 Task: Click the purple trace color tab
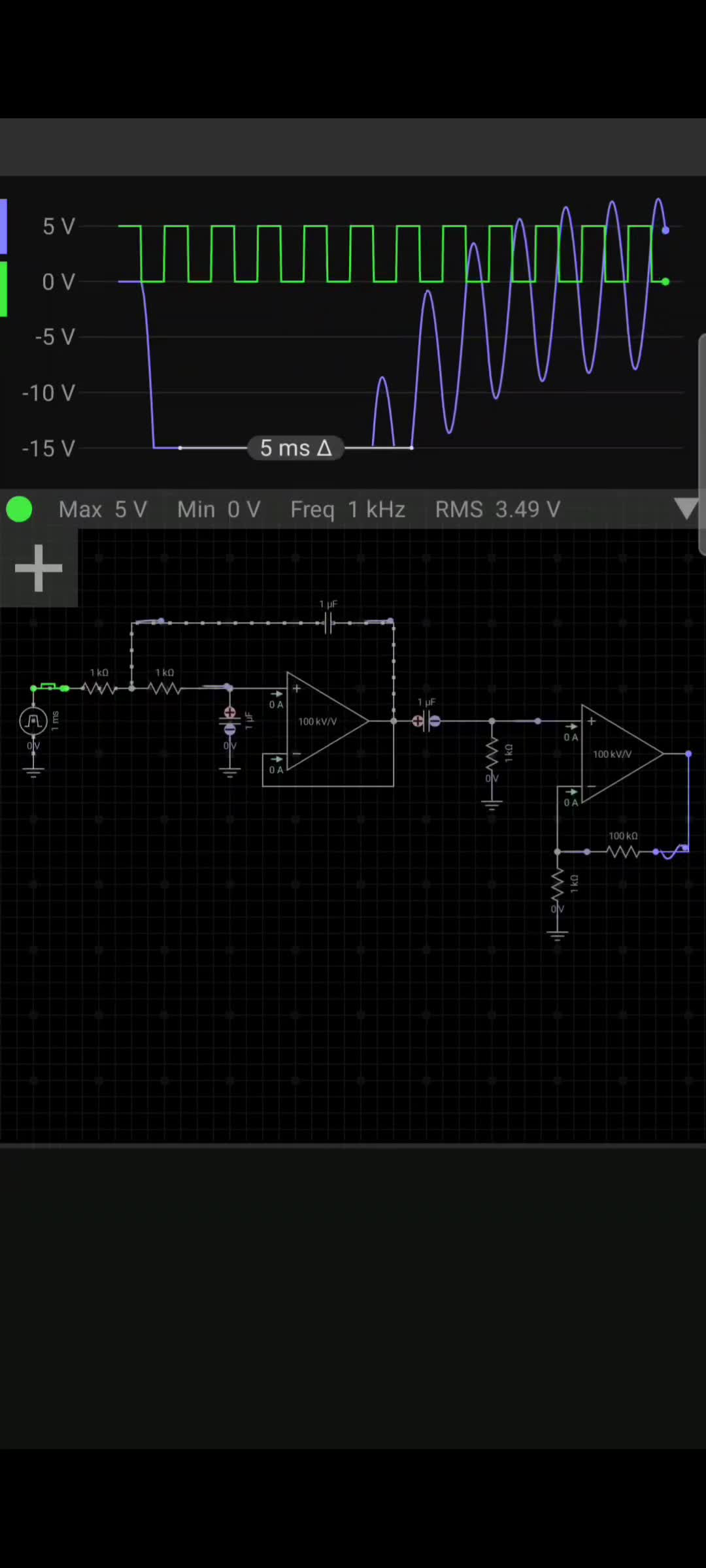(3, 226)
